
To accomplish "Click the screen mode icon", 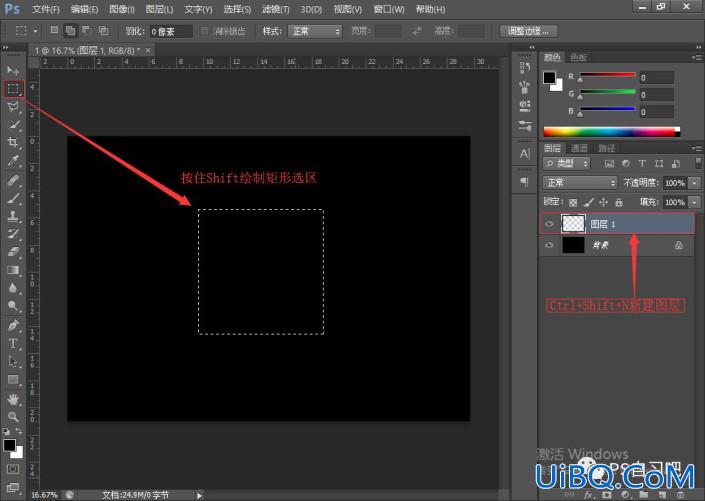I will coord(13,488).
